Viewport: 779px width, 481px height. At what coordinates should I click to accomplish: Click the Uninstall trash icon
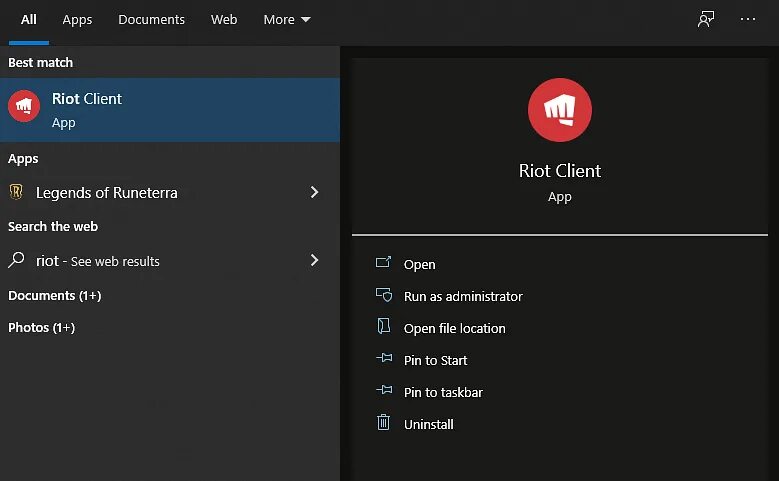pyautogui.click(x=383, y=423)
